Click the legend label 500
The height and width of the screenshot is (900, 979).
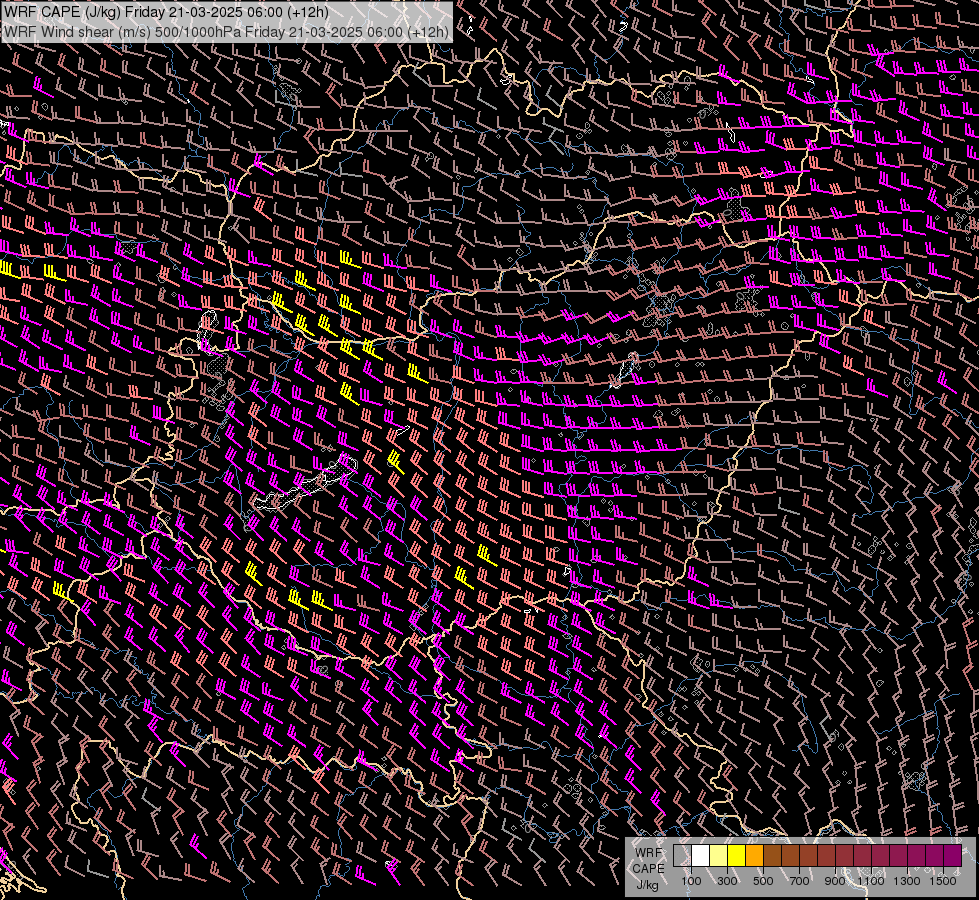click(763, 881)
